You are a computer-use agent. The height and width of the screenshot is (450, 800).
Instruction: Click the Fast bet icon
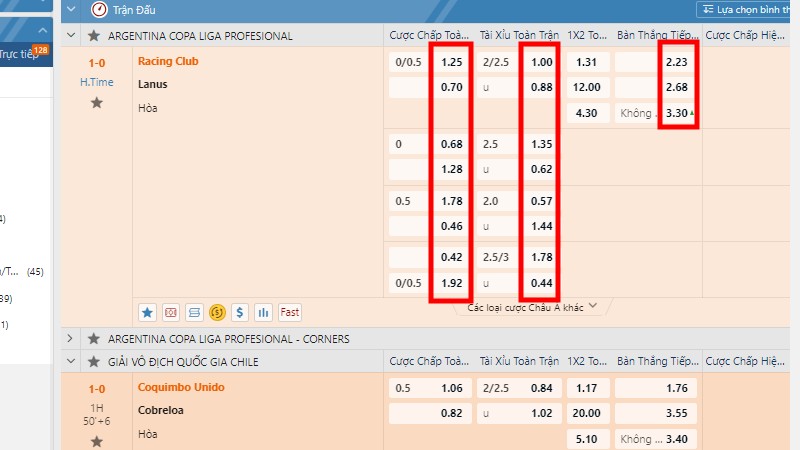tap(289, 312)
